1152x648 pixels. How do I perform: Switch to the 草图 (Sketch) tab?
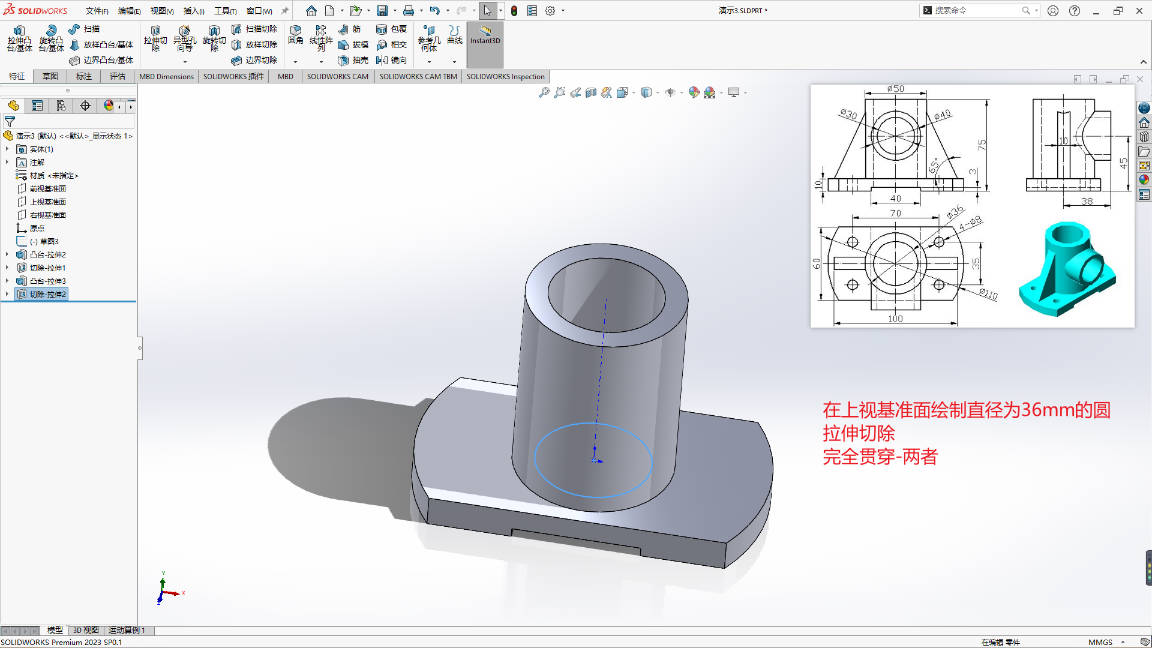(x=50, y=76)
